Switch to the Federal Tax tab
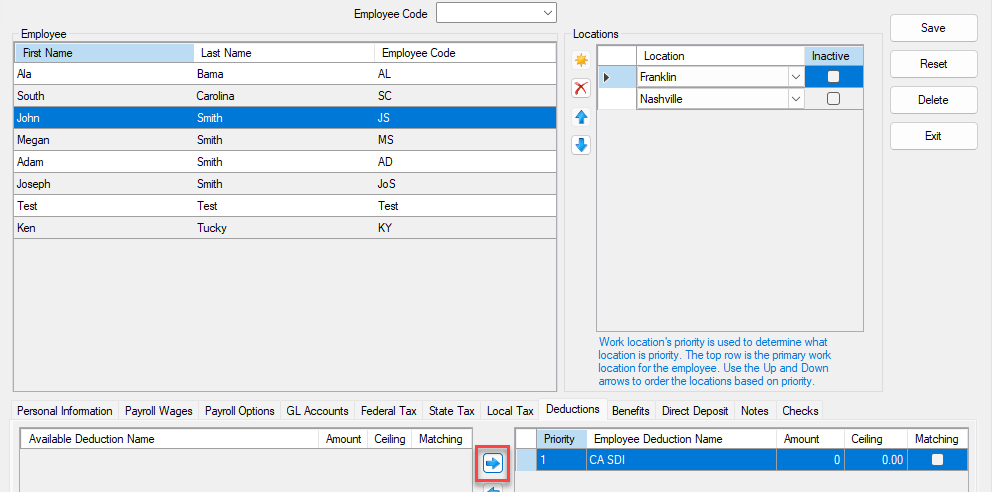The height and width of the screenshot is (492, 993). pyautogui.click(x=391, y=411)
